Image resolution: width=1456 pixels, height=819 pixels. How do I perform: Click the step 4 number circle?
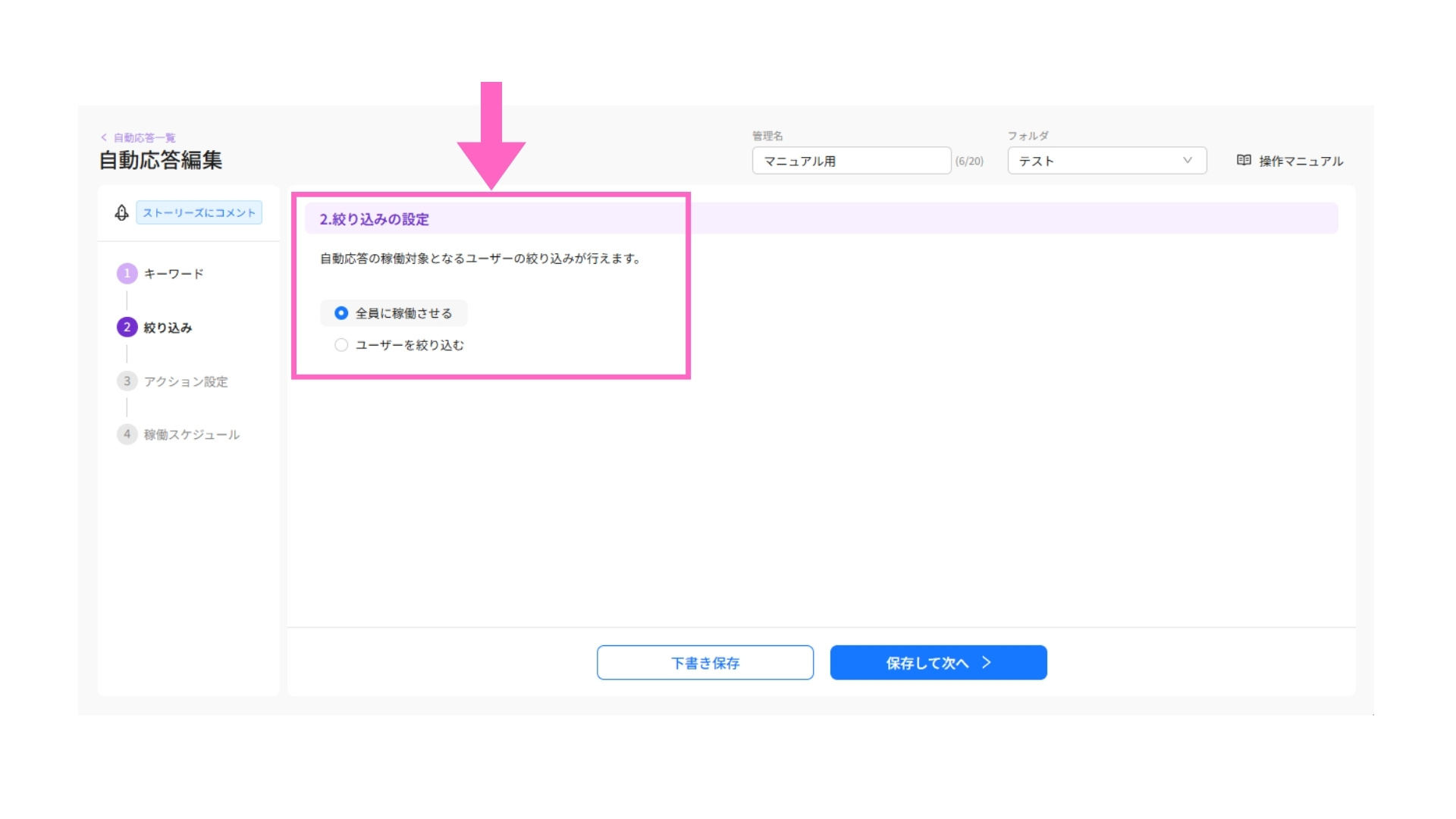click(x=127, y=435)
